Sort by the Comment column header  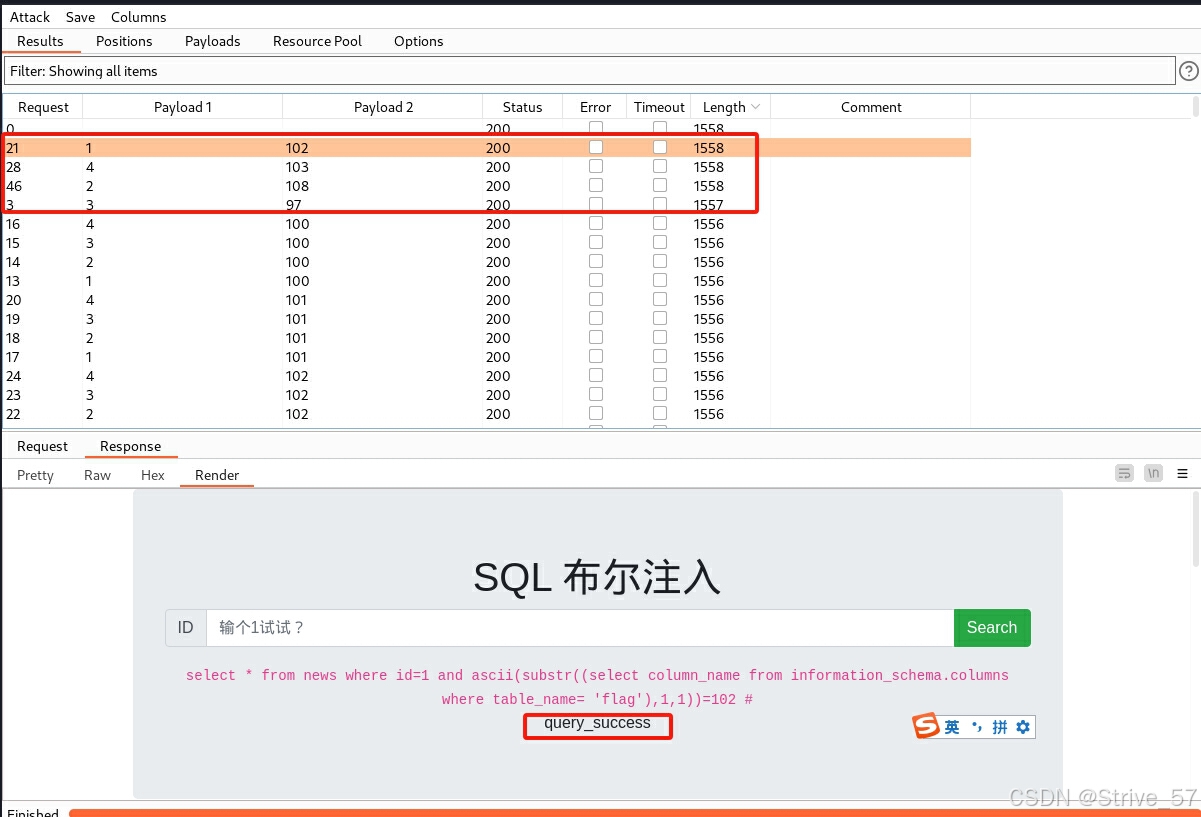point(871,107)
